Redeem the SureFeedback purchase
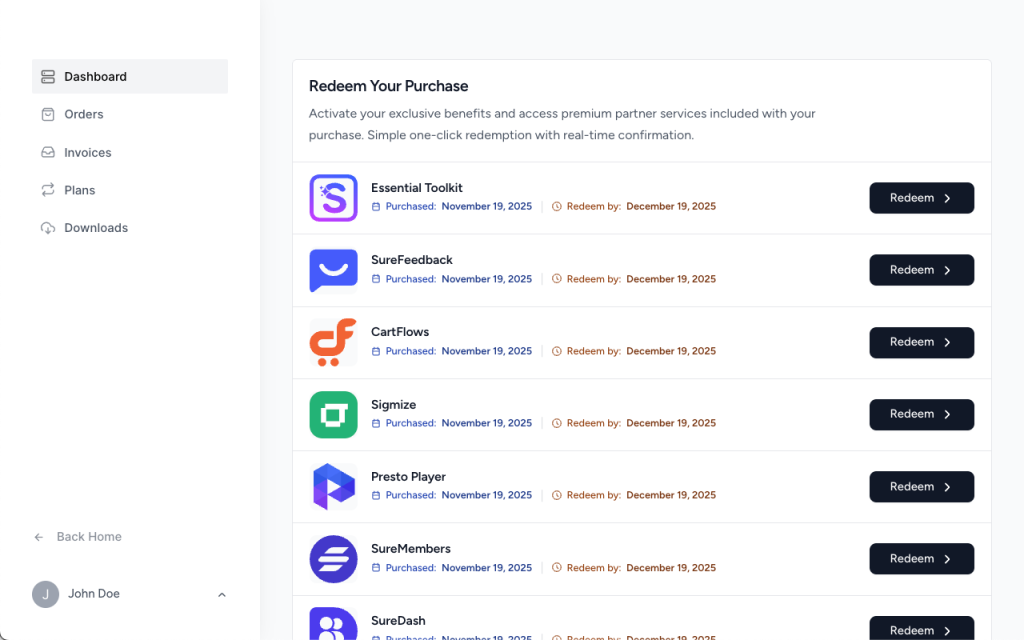The height and width of the screenshot is (640, 1024). point(921,270)
